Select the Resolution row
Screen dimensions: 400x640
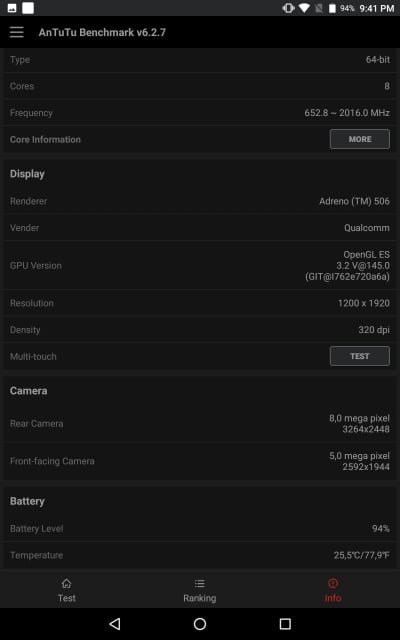point(200,303)
